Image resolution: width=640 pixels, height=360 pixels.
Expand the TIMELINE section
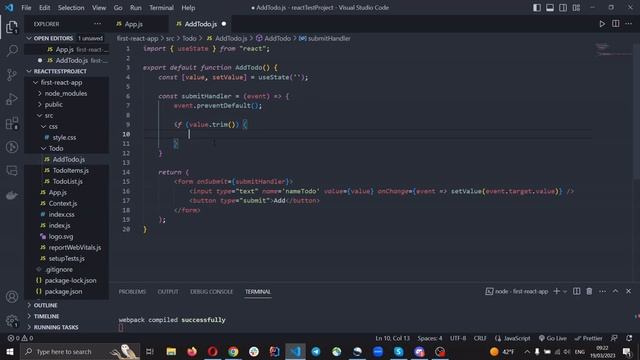click(66, 316)
